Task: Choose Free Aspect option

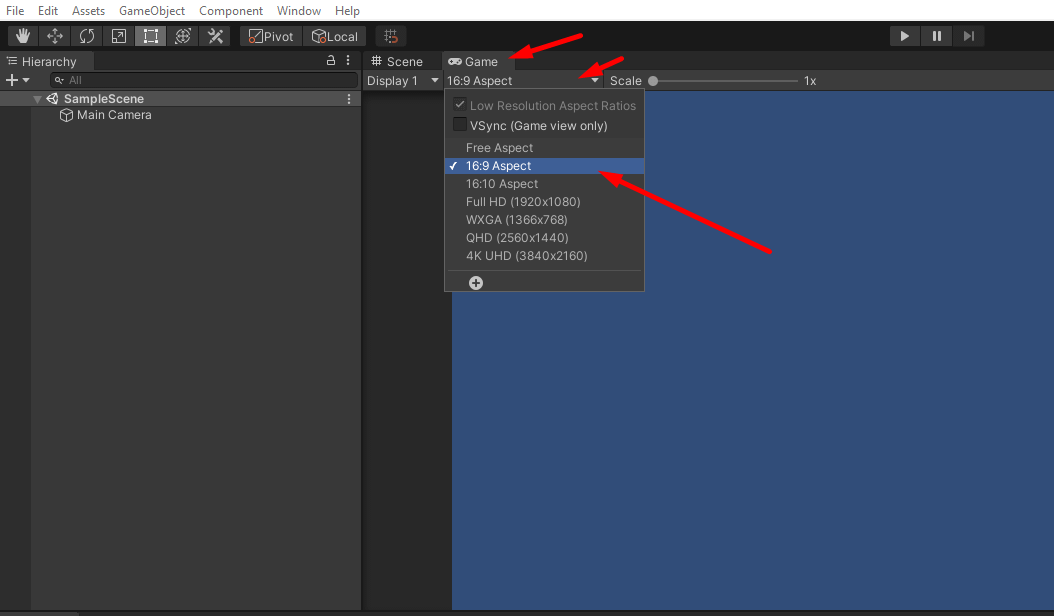Action: (x=544, y=147)
